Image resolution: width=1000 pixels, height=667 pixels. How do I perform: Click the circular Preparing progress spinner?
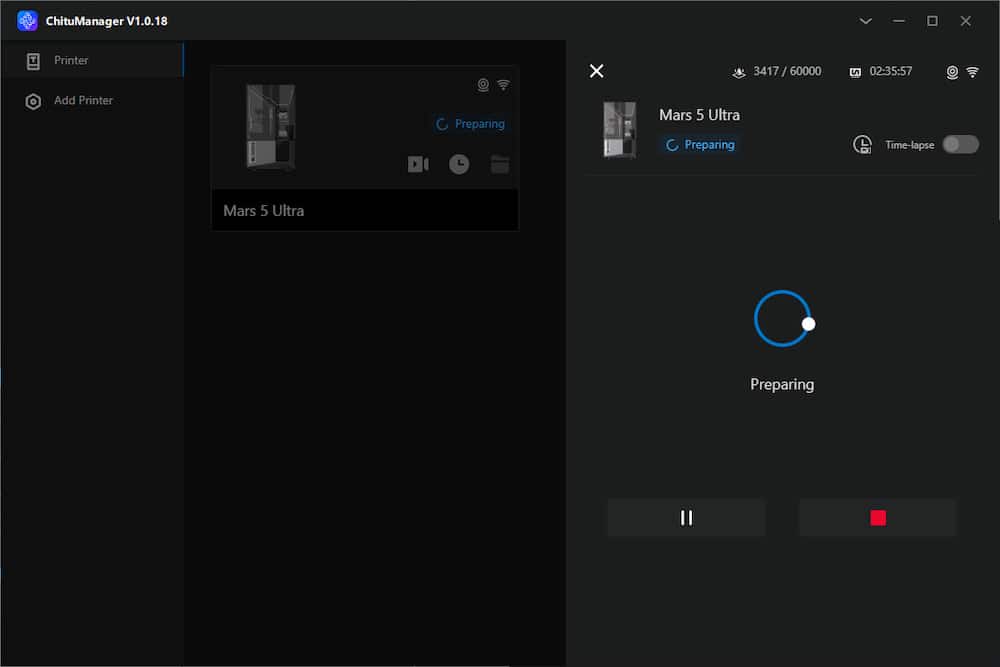pyautogui.click(x=783, y=319)
